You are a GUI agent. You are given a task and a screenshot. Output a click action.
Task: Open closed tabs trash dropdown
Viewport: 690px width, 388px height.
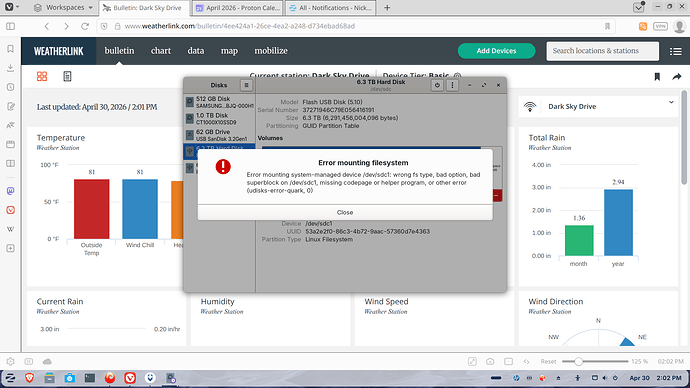pyautogui.click(x=639, y=7)
